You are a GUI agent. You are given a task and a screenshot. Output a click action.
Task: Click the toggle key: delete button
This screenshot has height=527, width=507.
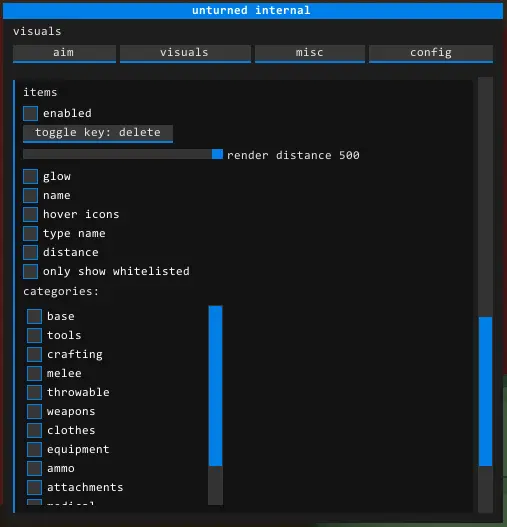coord(98,133)
